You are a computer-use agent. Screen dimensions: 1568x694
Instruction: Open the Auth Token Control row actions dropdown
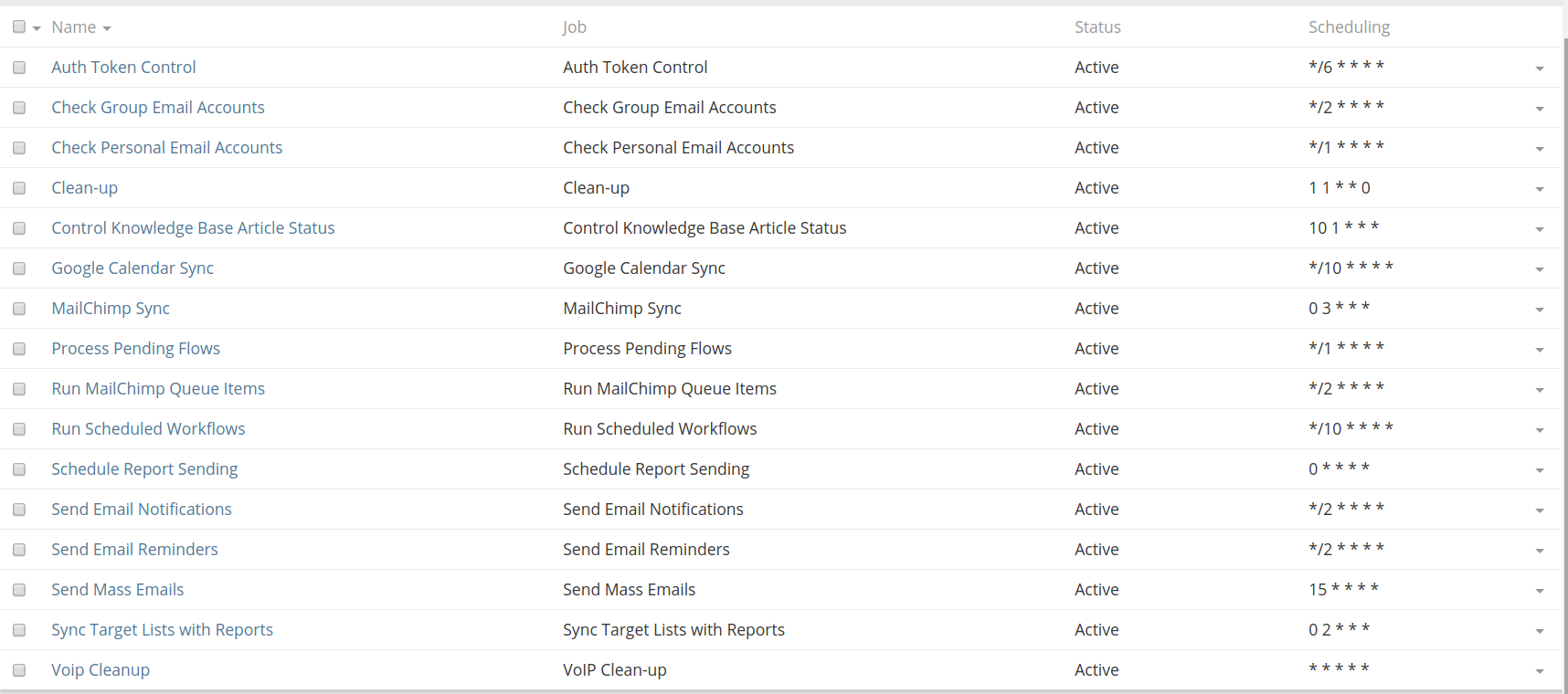[x=1539, y=68]
